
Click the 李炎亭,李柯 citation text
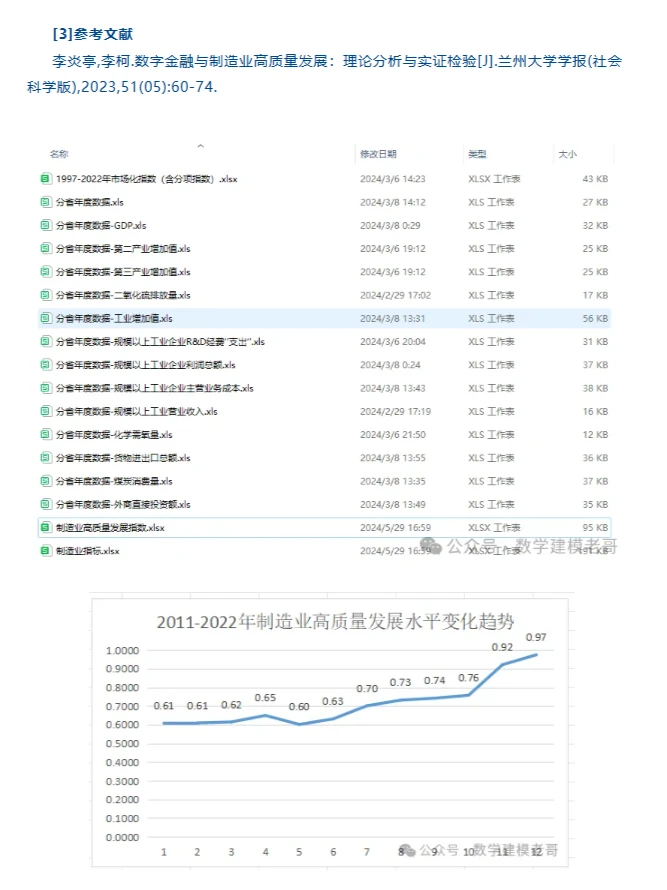tap(324, 74)
